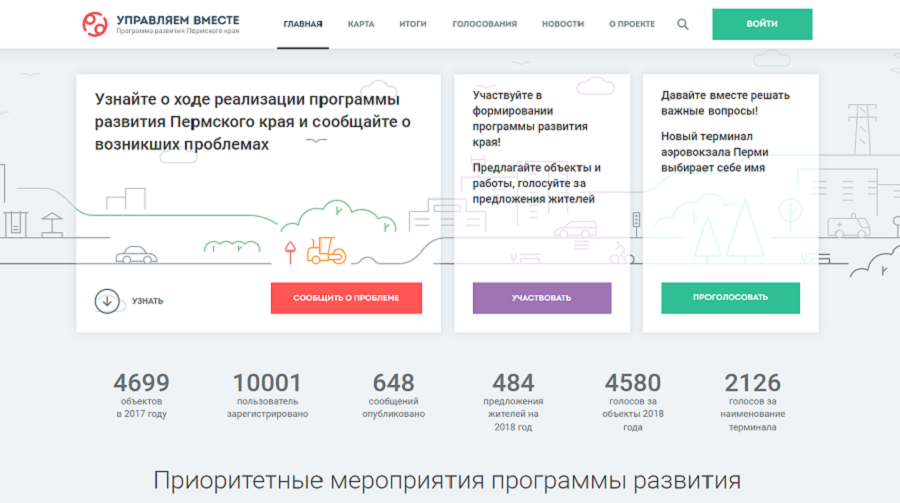Click the green Войти button
Viewport: 900px width, 503px height.
tap(762, 24)
